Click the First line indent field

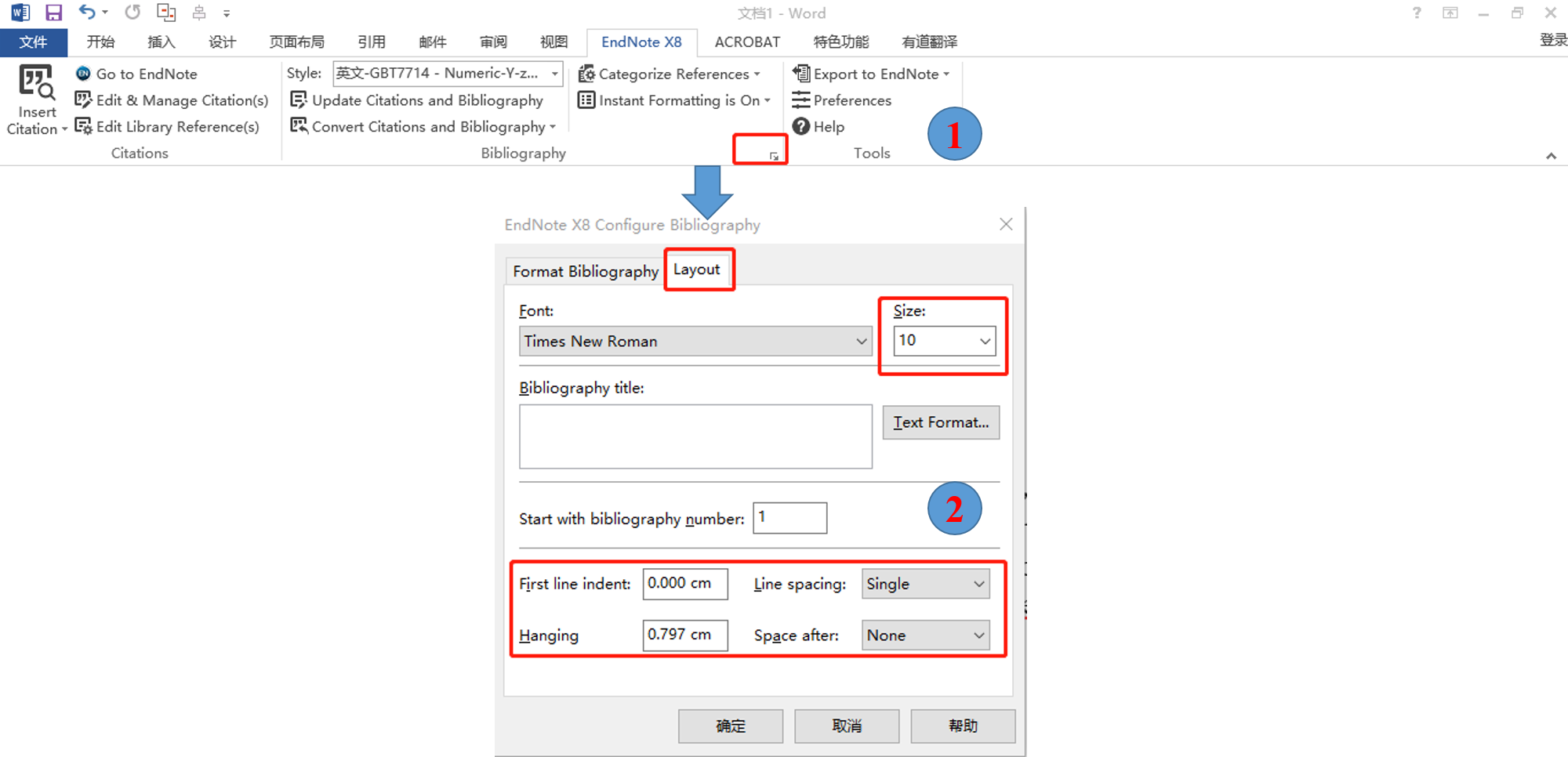[x=685, y=584]
